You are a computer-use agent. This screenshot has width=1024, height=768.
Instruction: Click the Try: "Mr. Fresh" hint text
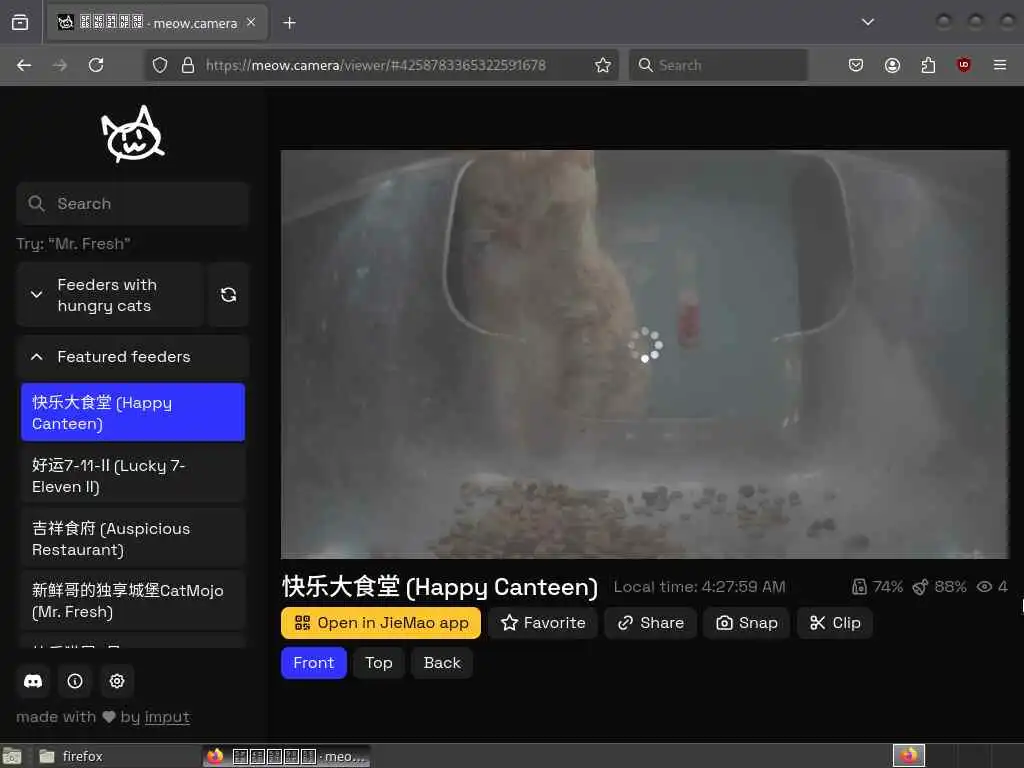coord(73,244)
